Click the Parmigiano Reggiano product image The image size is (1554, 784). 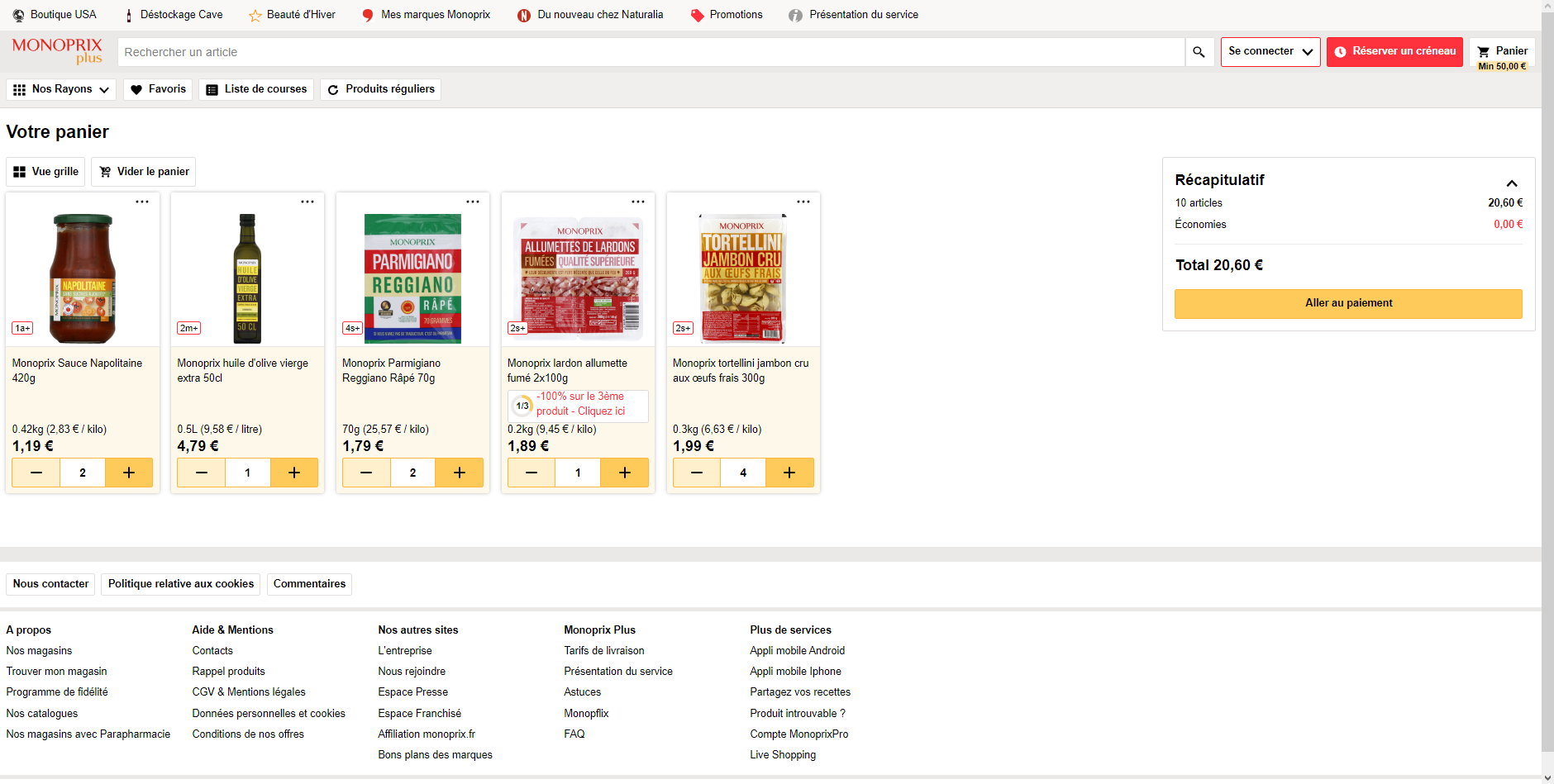pyautogui.click(x=412, y=278)
